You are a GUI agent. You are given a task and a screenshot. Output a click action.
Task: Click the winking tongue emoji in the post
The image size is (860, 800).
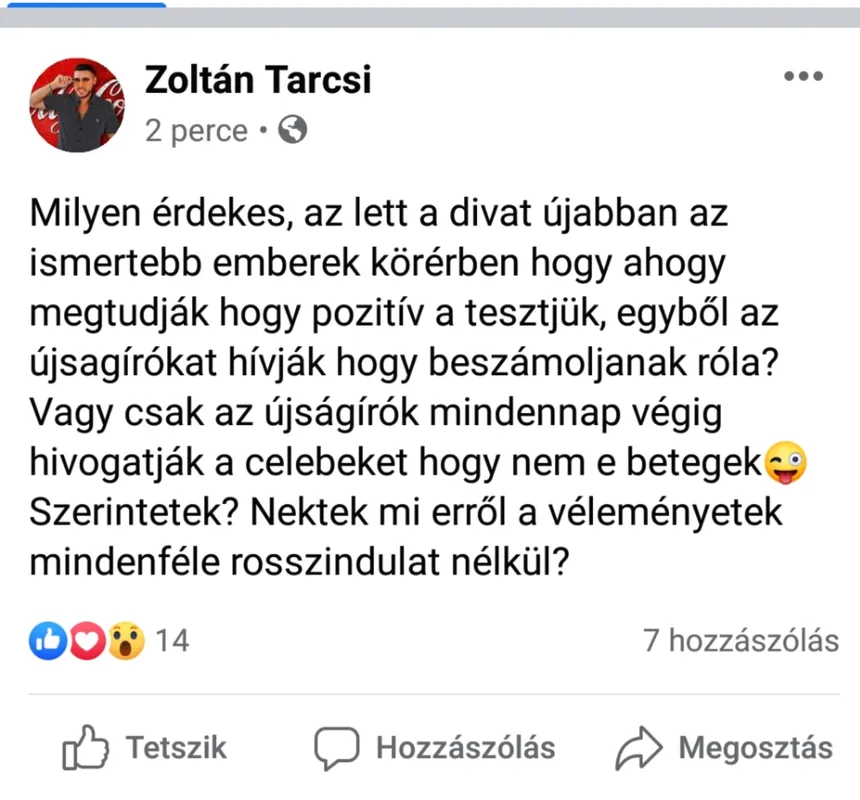click(x=786, y=465)
